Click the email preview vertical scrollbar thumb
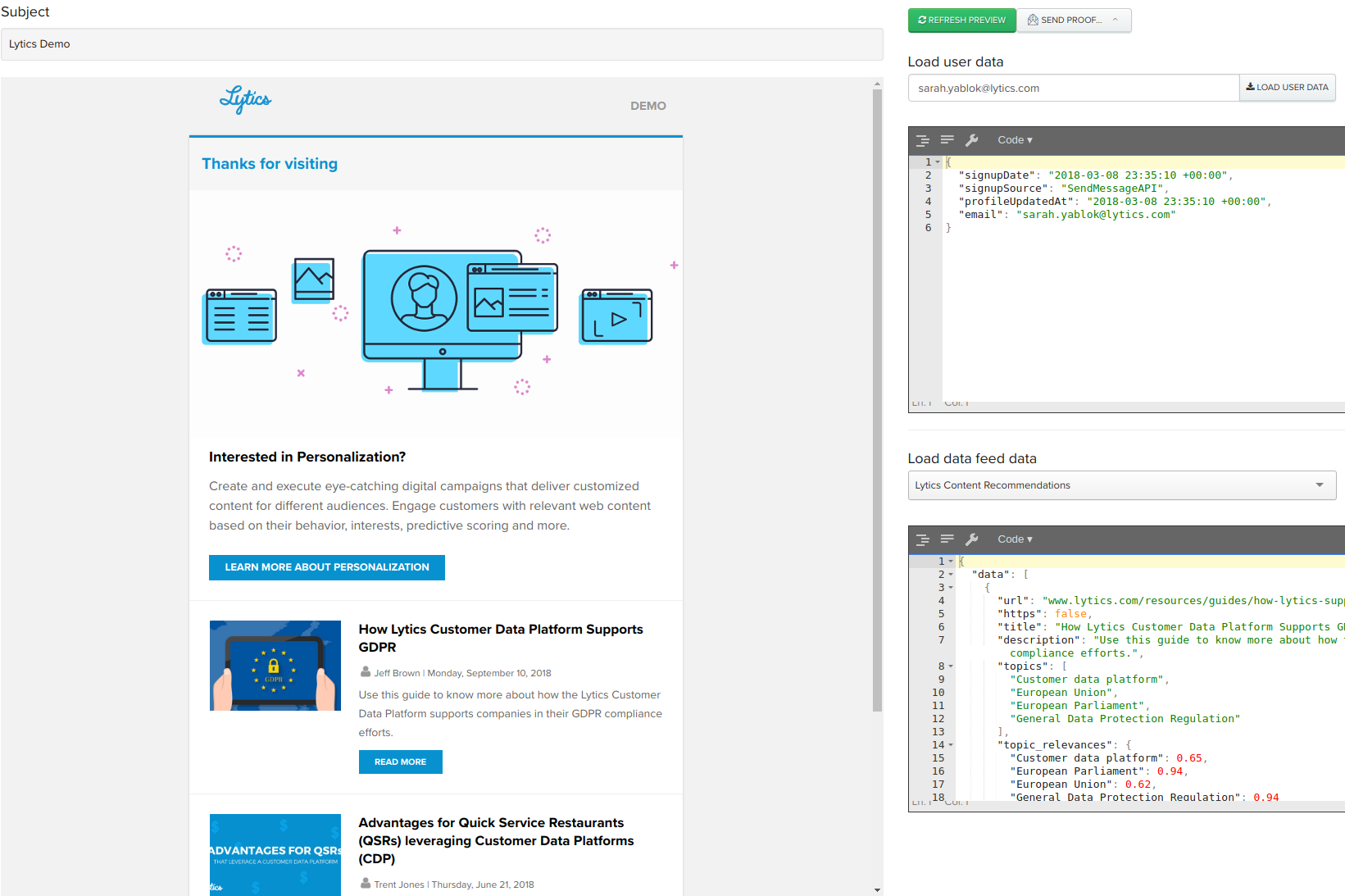Image resolution: width=1345 pixels, height=896 pixels. click(x=877, y=400)
